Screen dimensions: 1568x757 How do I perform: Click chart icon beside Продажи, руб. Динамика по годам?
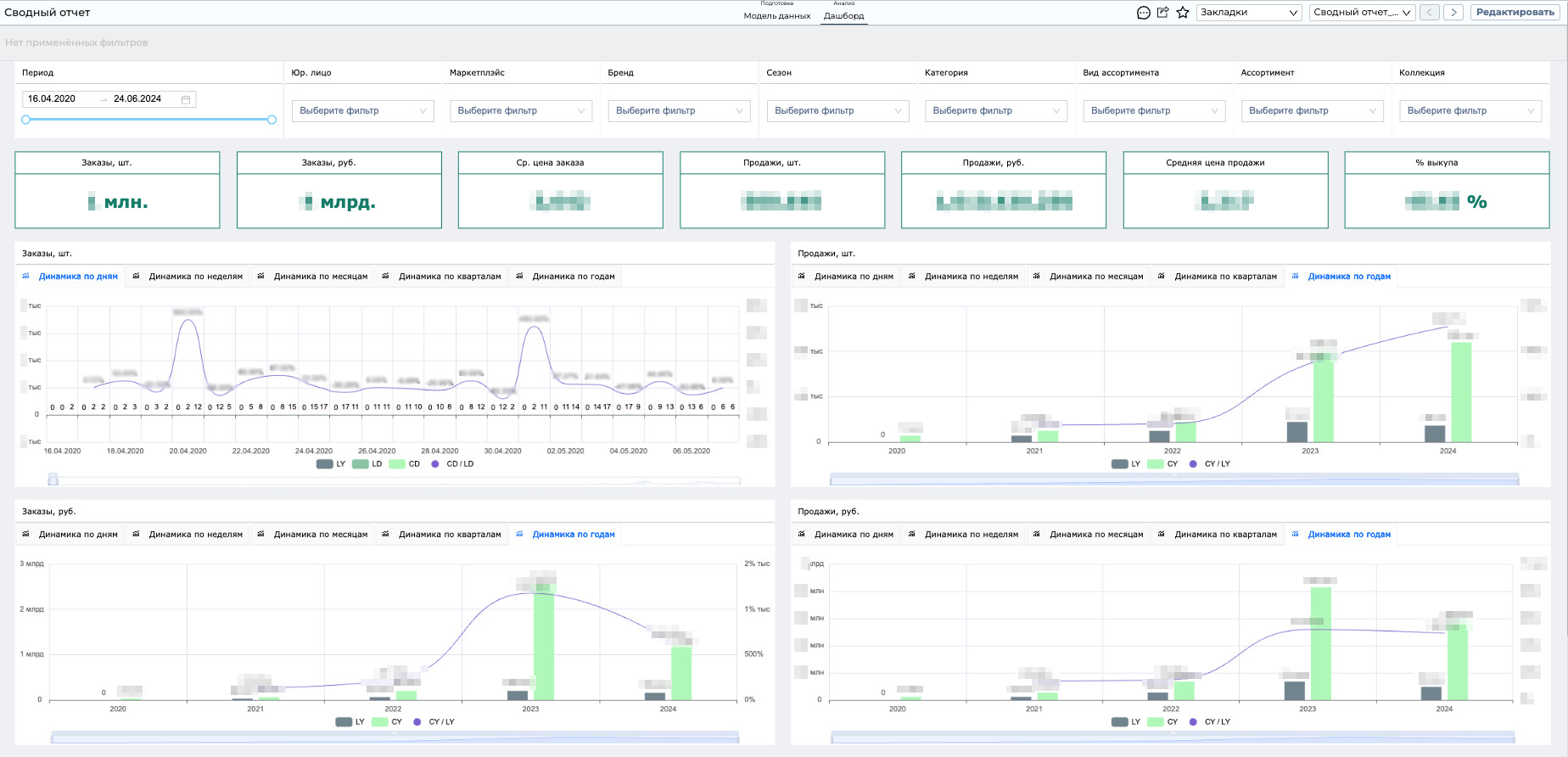(1295, 534)
